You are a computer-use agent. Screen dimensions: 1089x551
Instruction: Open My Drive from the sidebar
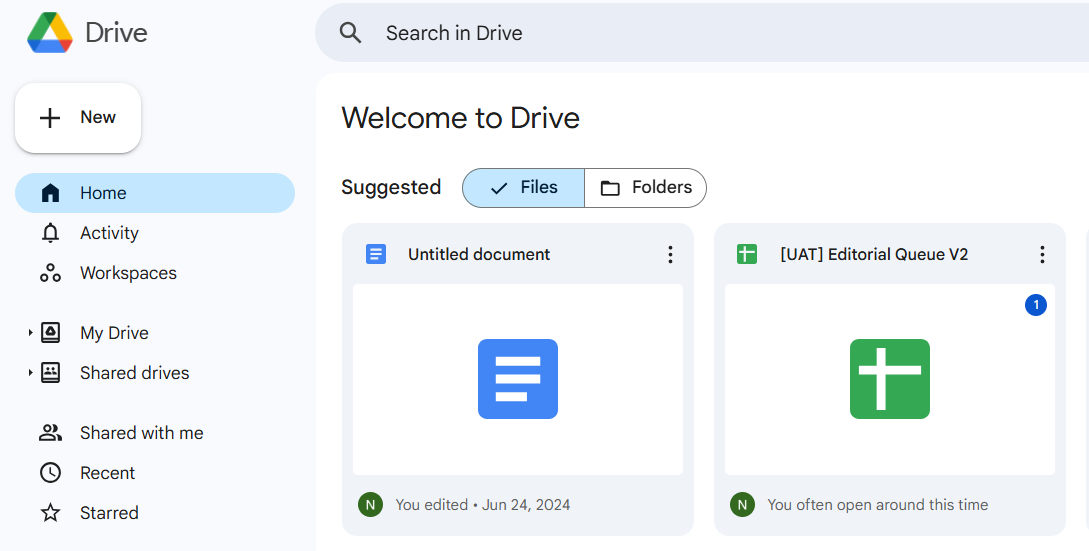click(x=114, y=333)
